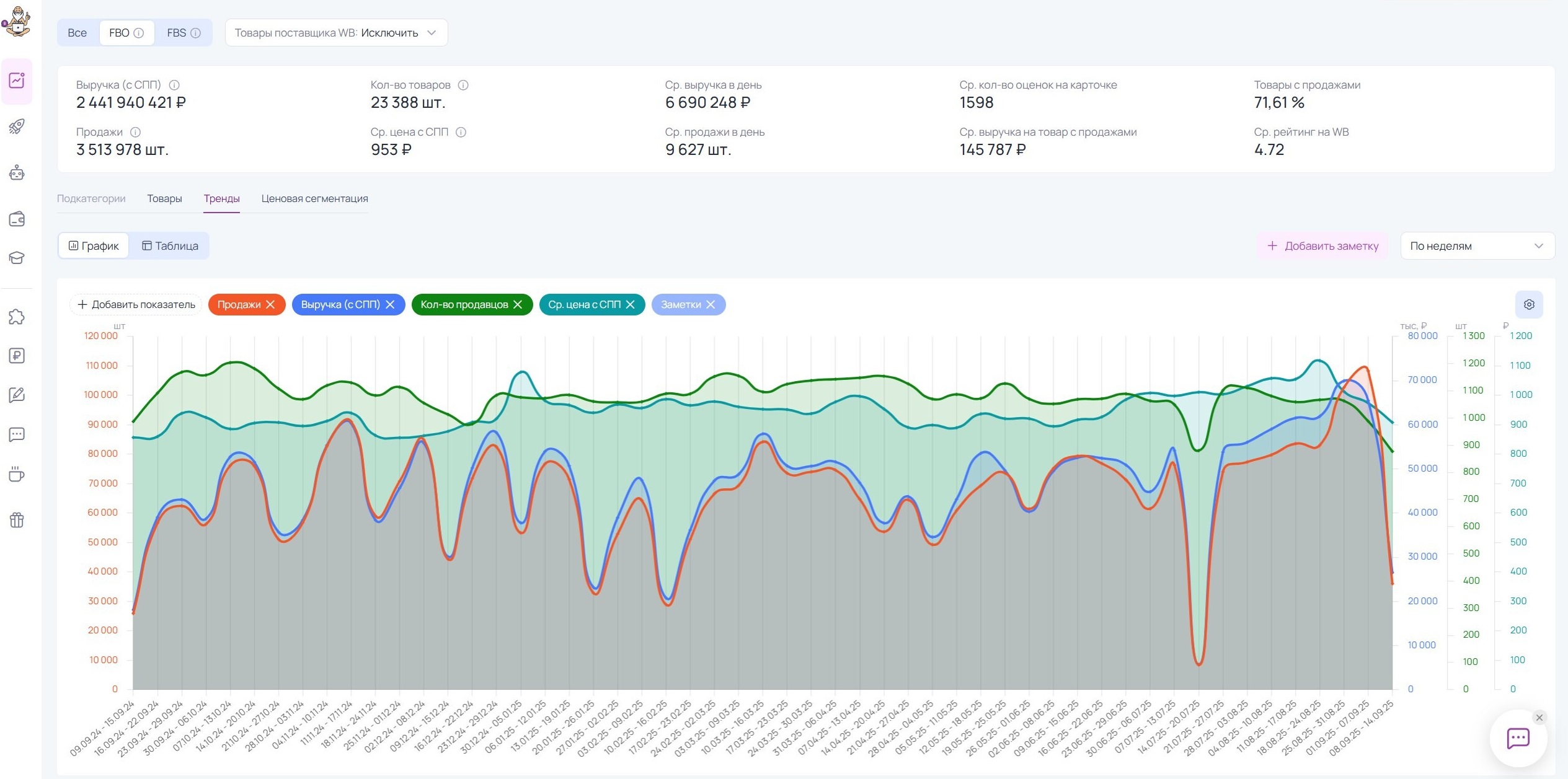Expand Товары поставщика WB dropdown
Viewport: 1568px width, 779px height.
(336, 33)
